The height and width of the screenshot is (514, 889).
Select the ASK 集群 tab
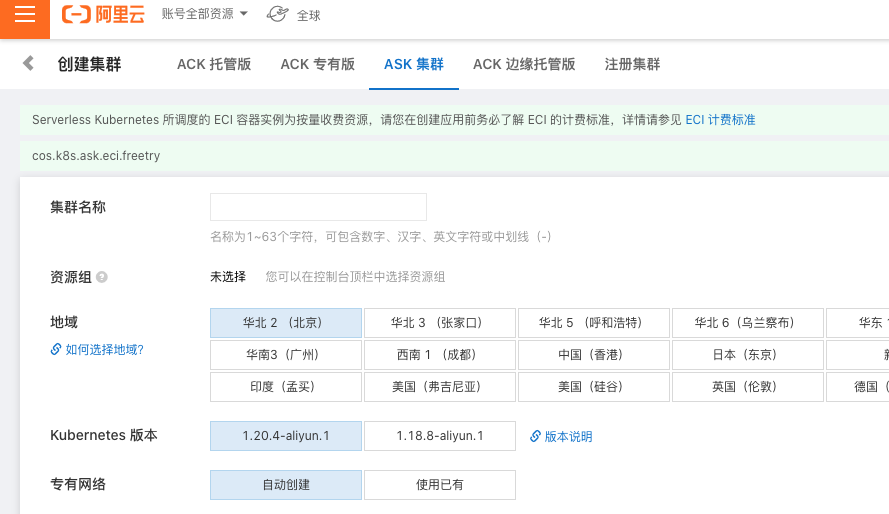point(414,64)
